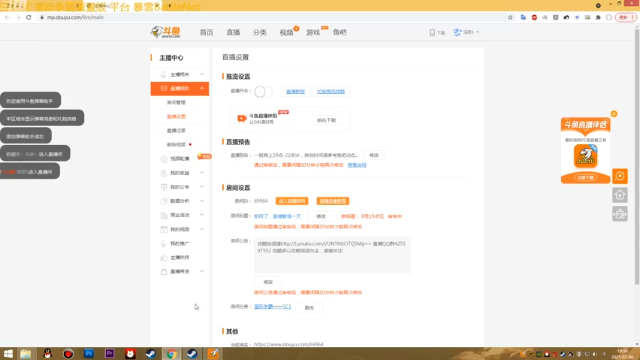Click first orange button next to room ID 69964
The image size is (640, 360).
292,201
